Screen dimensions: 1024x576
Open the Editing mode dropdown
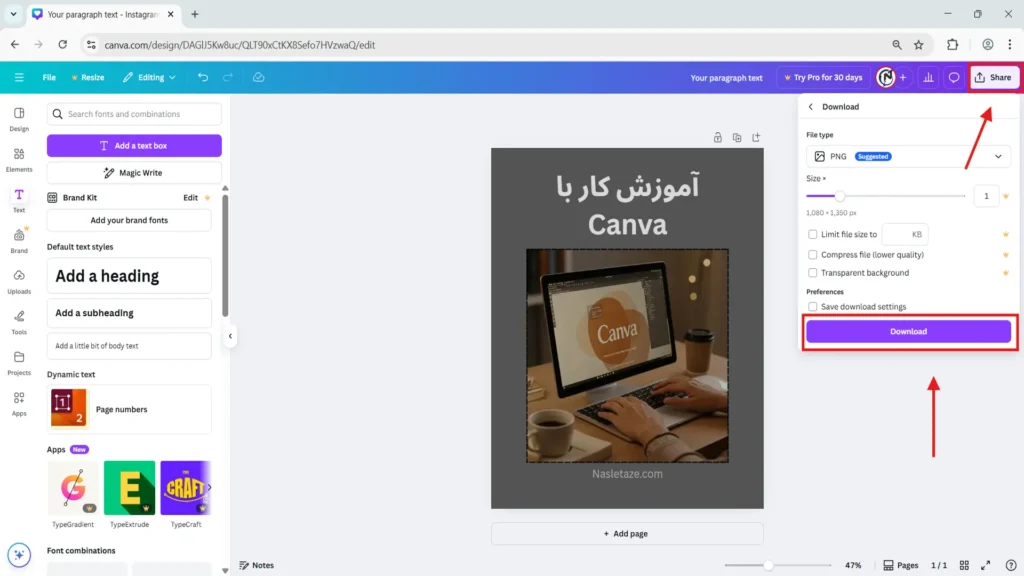point(150,77)
